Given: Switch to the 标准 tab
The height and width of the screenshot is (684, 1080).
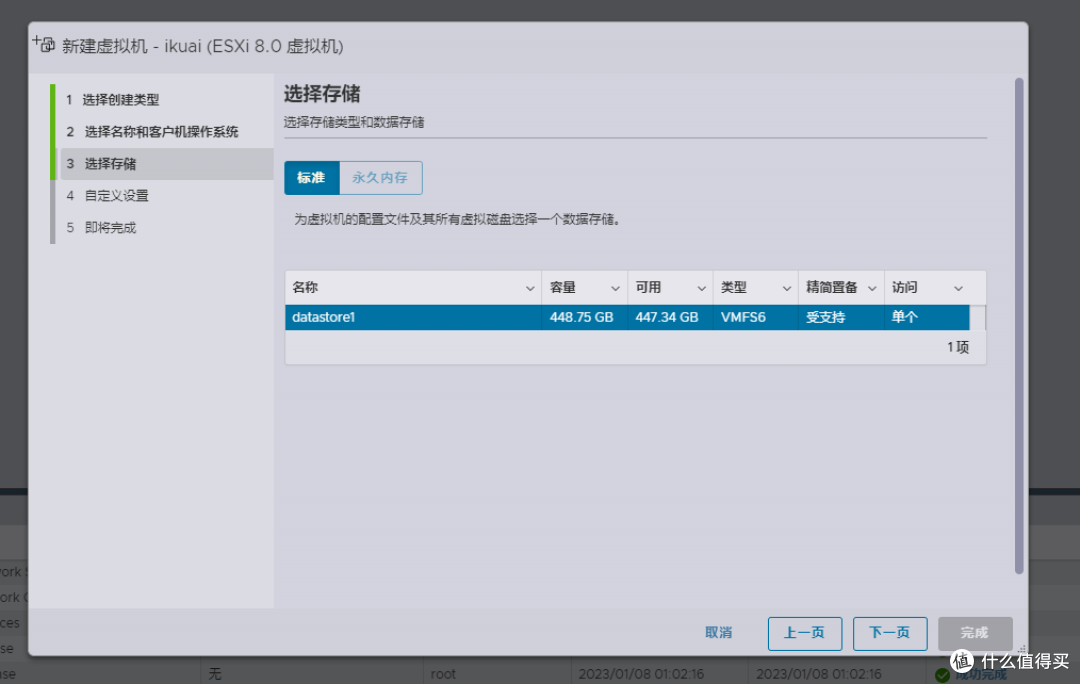Looking at the screenshot, I should point(311,177).
